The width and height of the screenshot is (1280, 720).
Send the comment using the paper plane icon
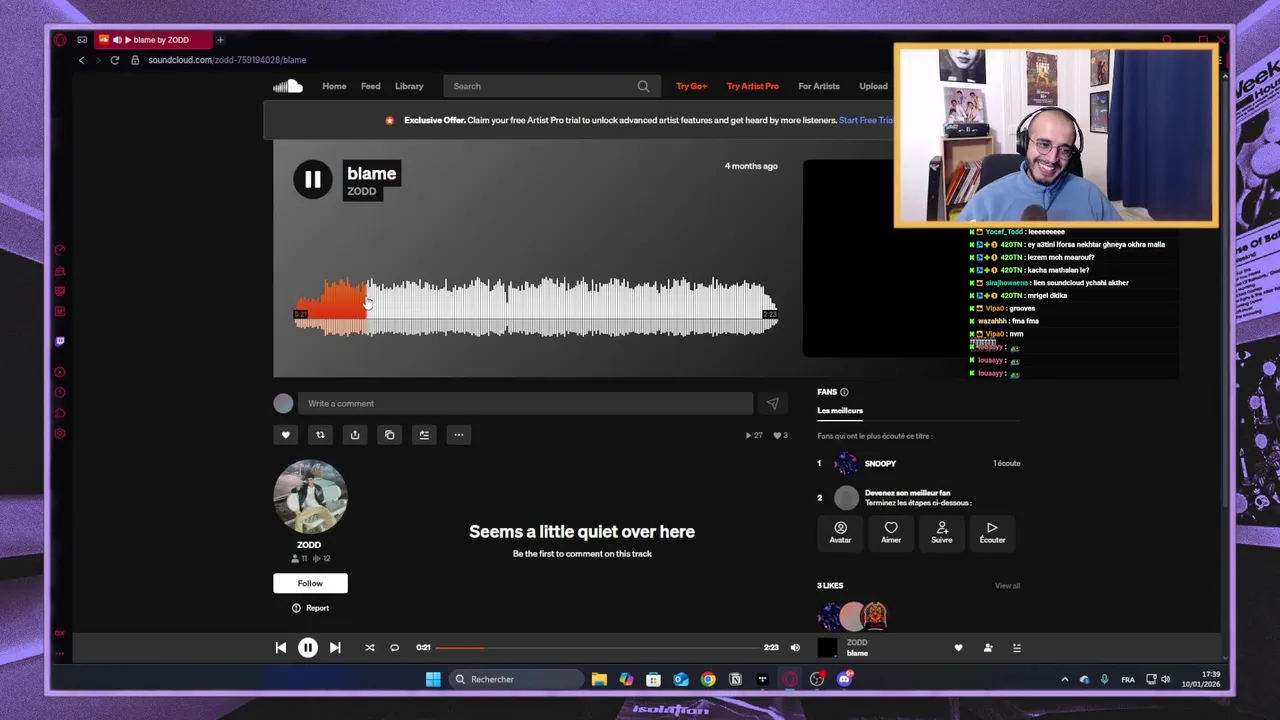(772, 403)
